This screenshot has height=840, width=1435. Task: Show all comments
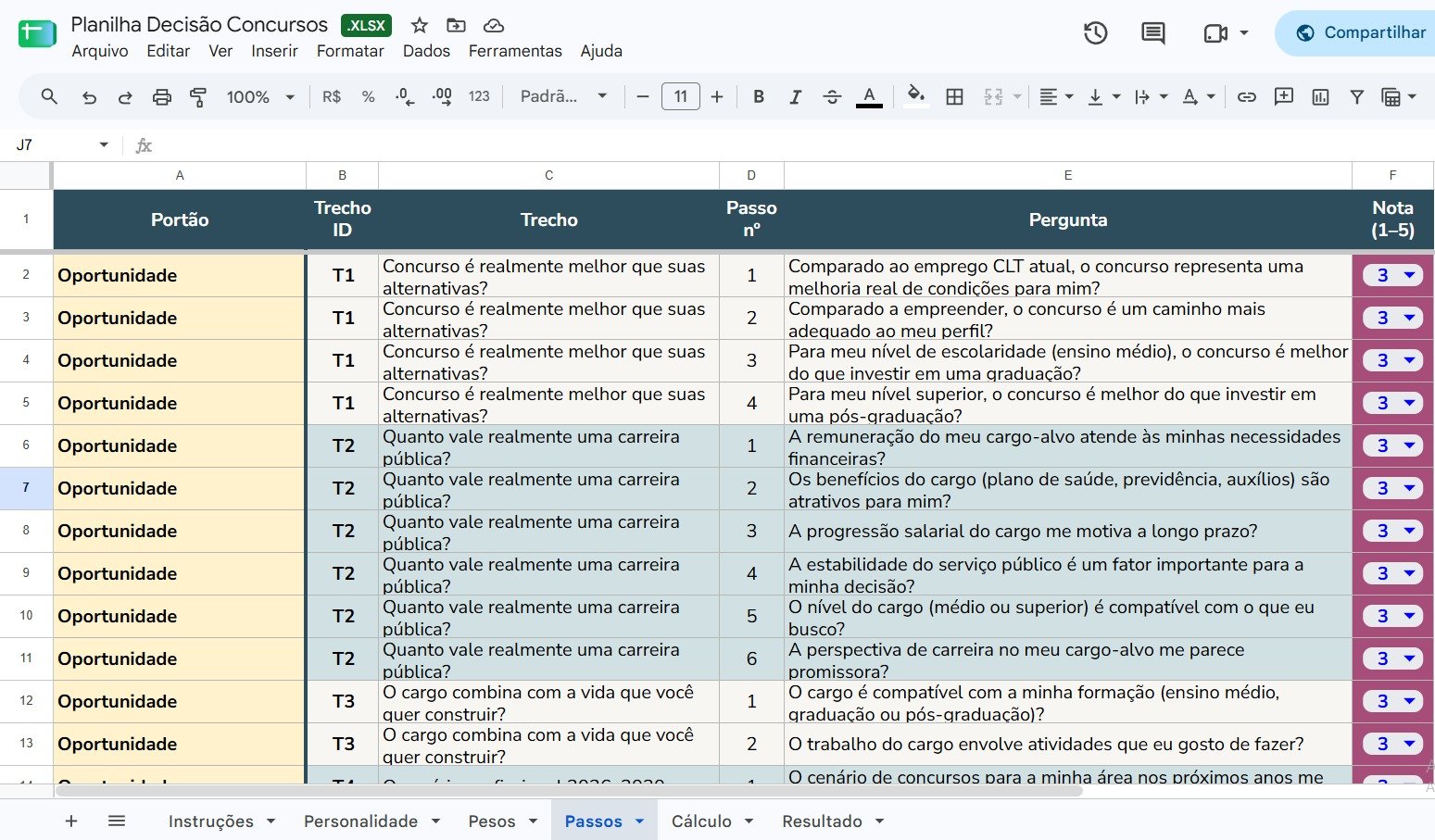(x=1153, y=33)
